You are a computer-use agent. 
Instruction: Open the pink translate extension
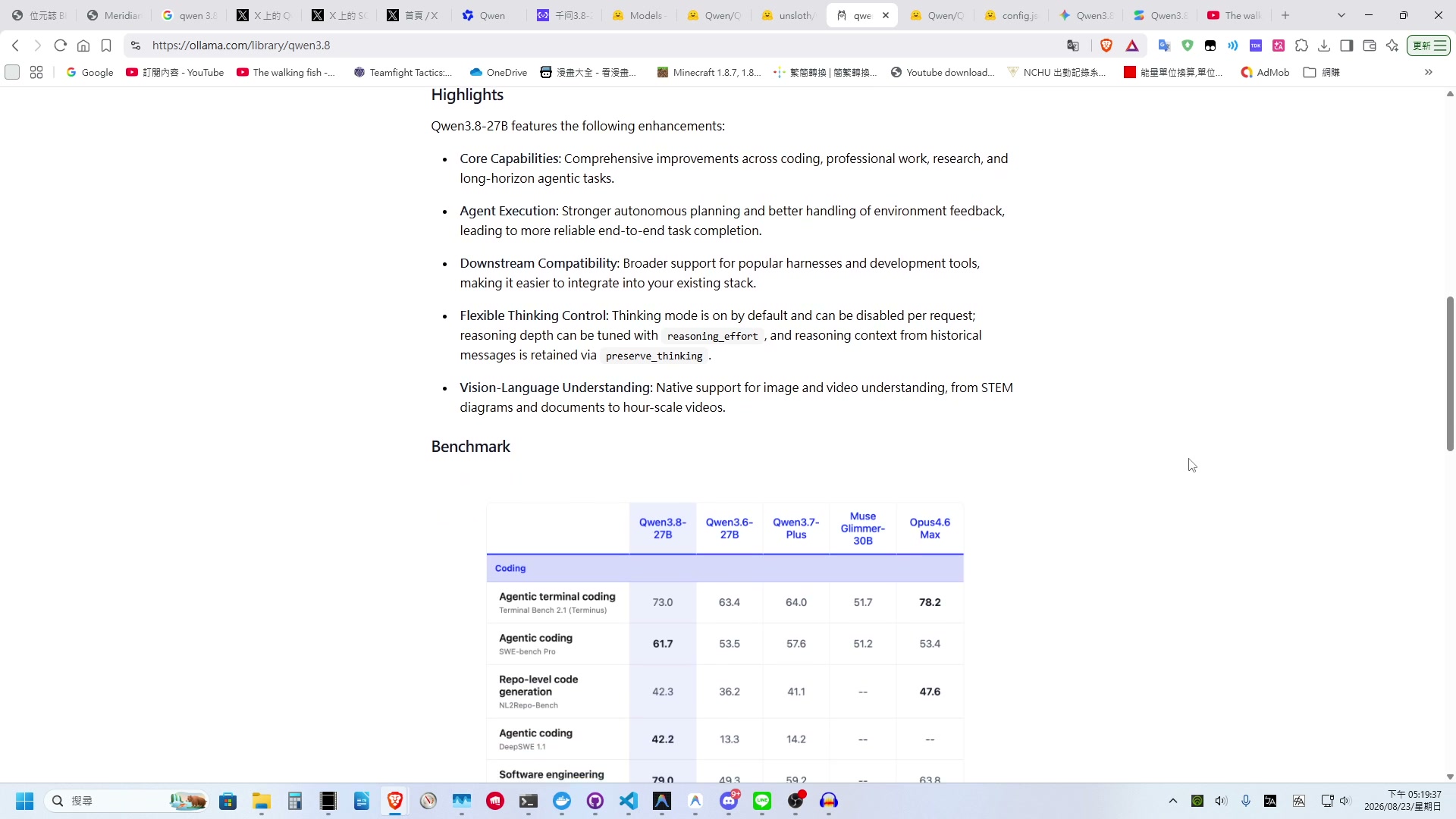tap(1279, 45)
